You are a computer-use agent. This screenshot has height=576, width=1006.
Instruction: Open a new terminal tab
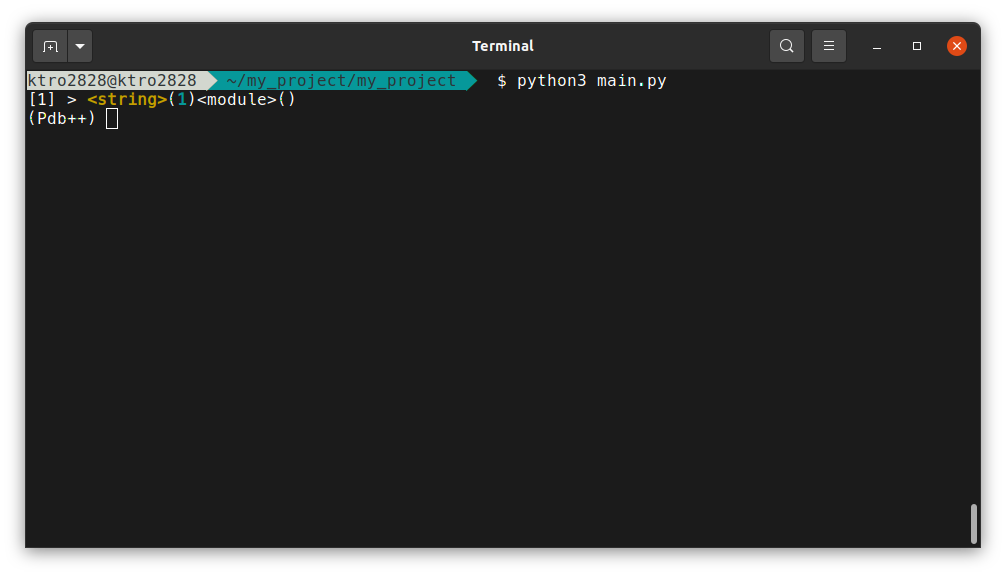(x=50, y=46)
